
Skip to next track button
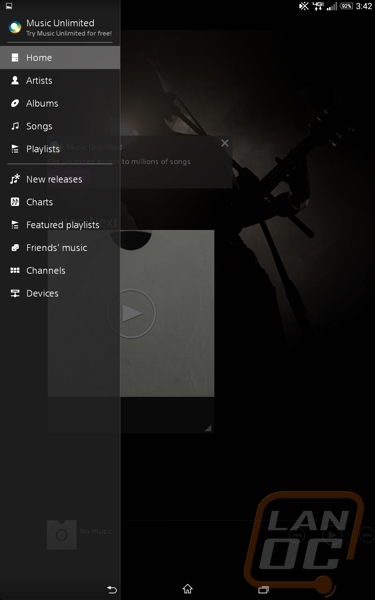[367, 535]
